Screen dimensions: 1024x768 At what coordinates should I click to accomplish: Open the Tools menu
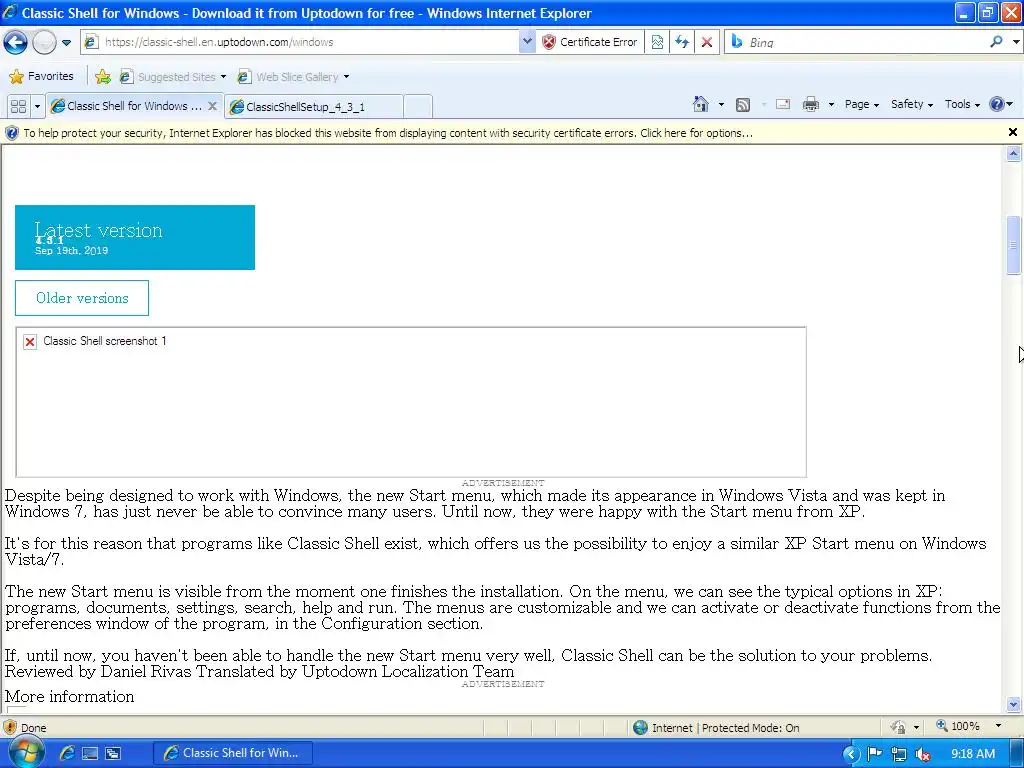point(962,104)
